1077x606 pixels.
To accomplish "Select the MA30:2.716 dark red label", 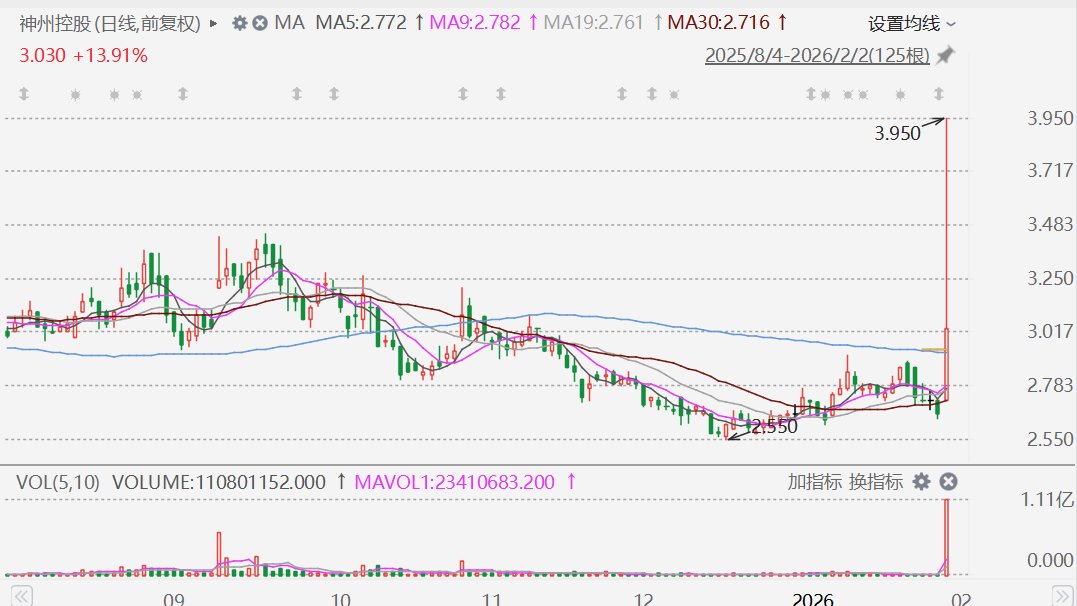I will tap(718, 22).
